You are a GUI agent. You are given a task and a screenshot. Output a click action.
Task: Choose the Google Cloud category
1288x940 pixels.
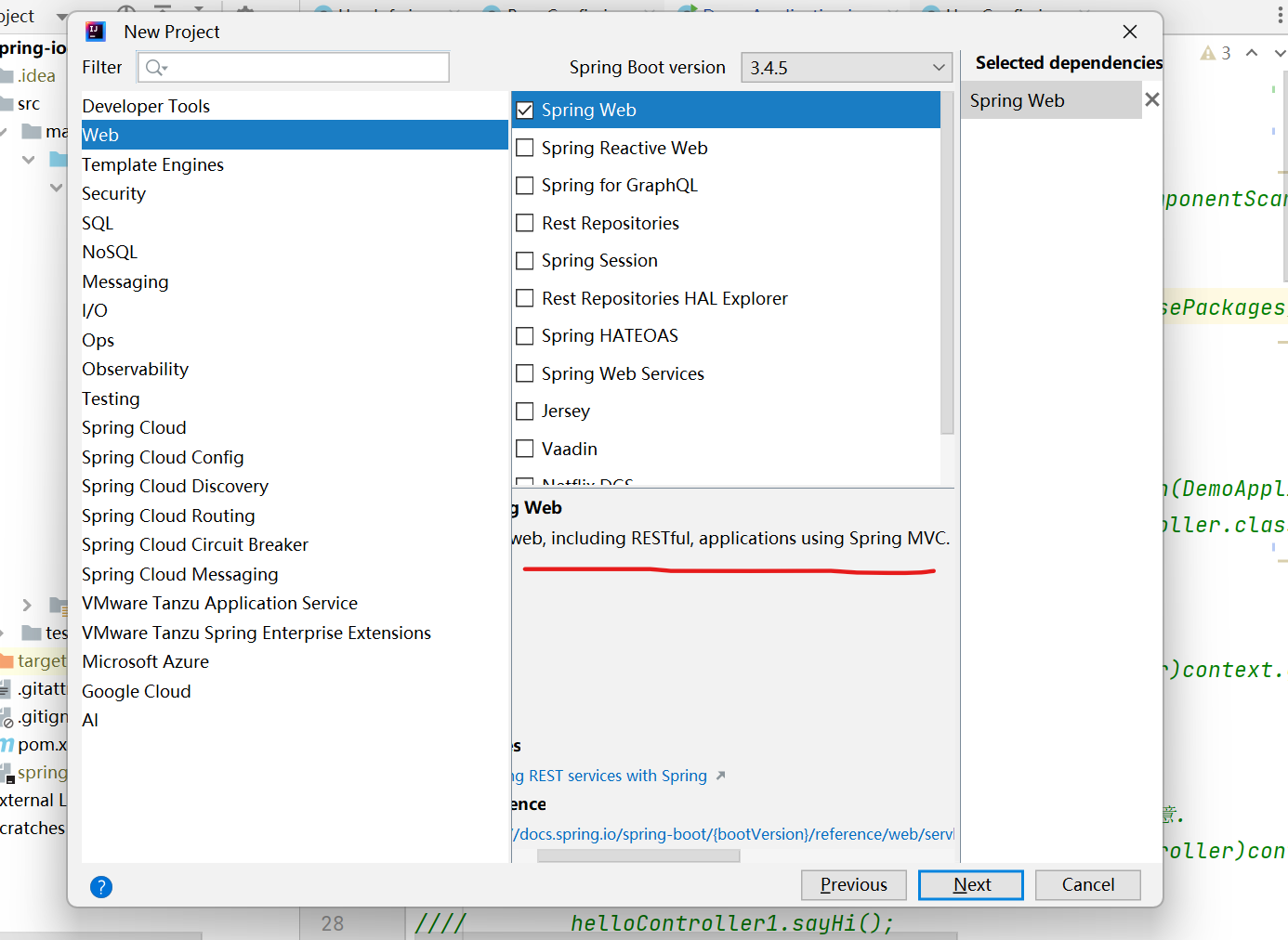295,691
